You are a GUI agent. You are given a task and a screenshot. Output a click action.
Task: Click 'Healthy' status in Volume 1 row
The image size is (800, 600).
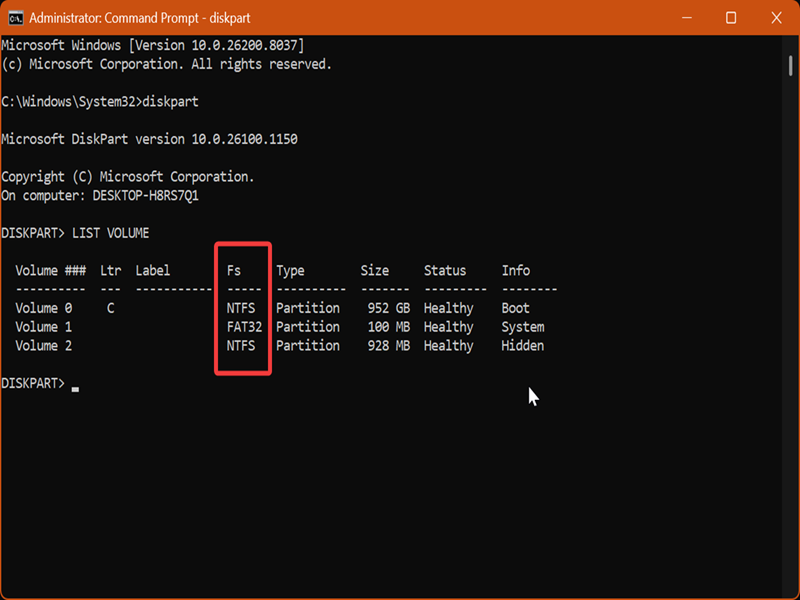[x=448, y=328]
